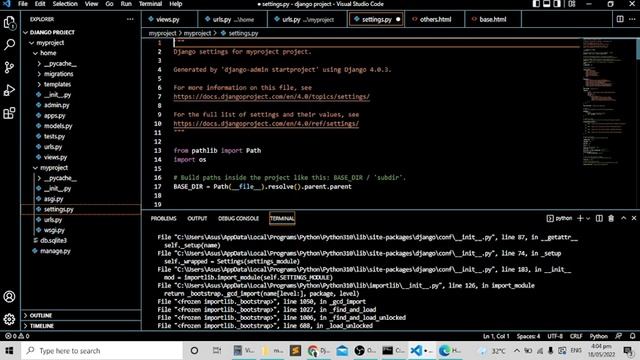
Task: Switch to the DEBUG CONSOLE panel tab
Action: [238, 218]
